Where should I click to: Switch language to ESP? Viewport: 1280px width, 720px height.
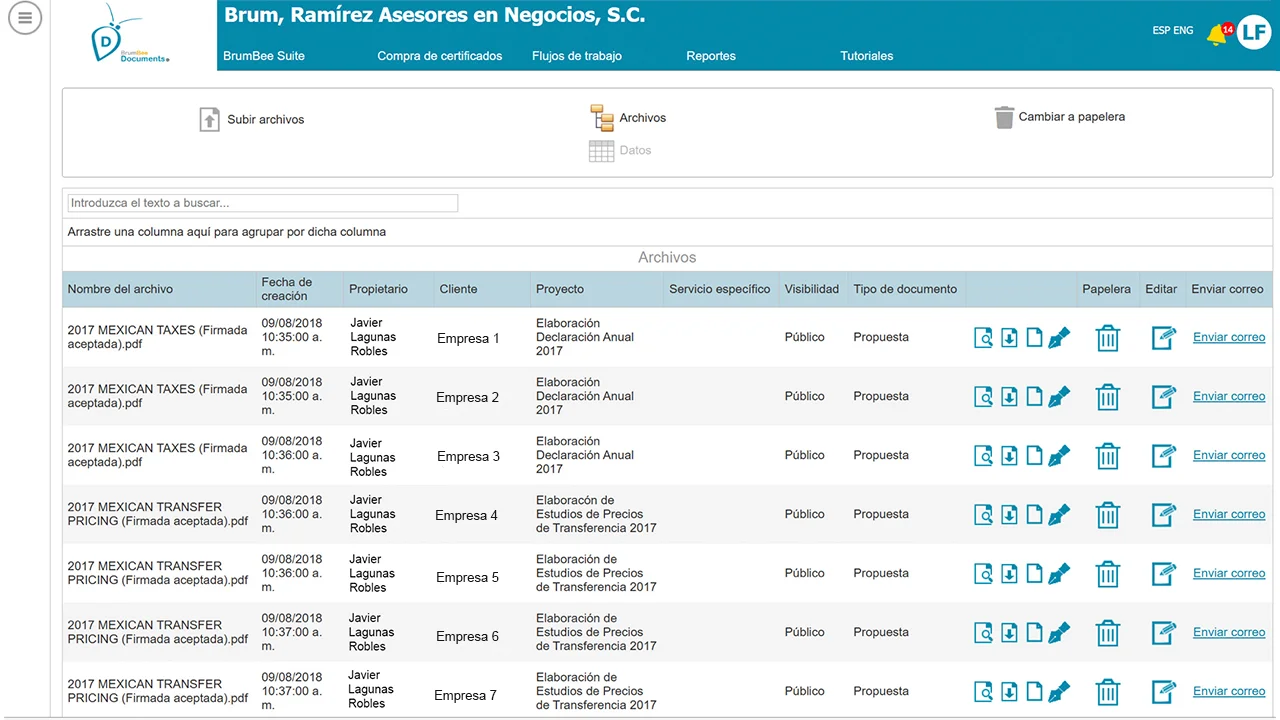click(1161, 31)
